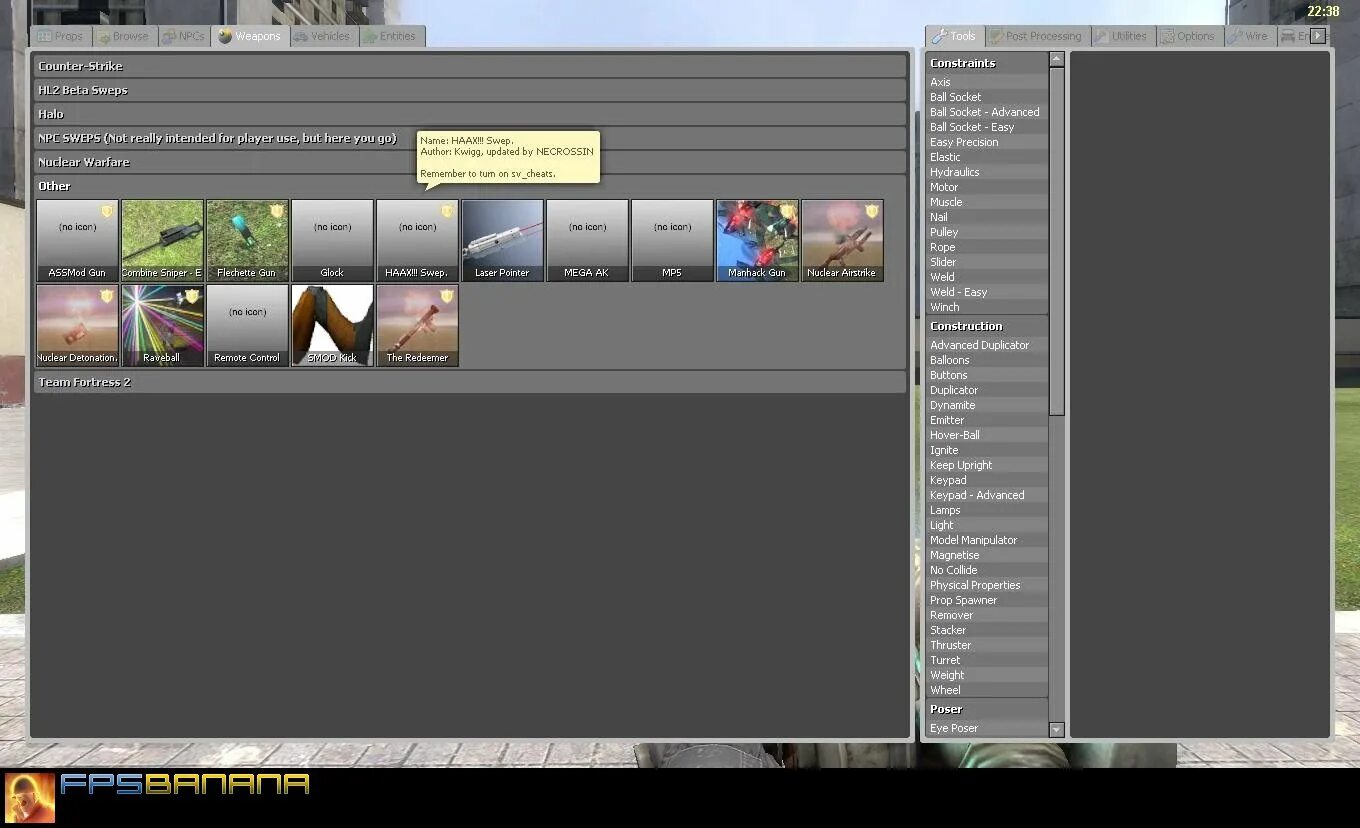Select the Nuclear Airstrike weapon

coord(842,240)
